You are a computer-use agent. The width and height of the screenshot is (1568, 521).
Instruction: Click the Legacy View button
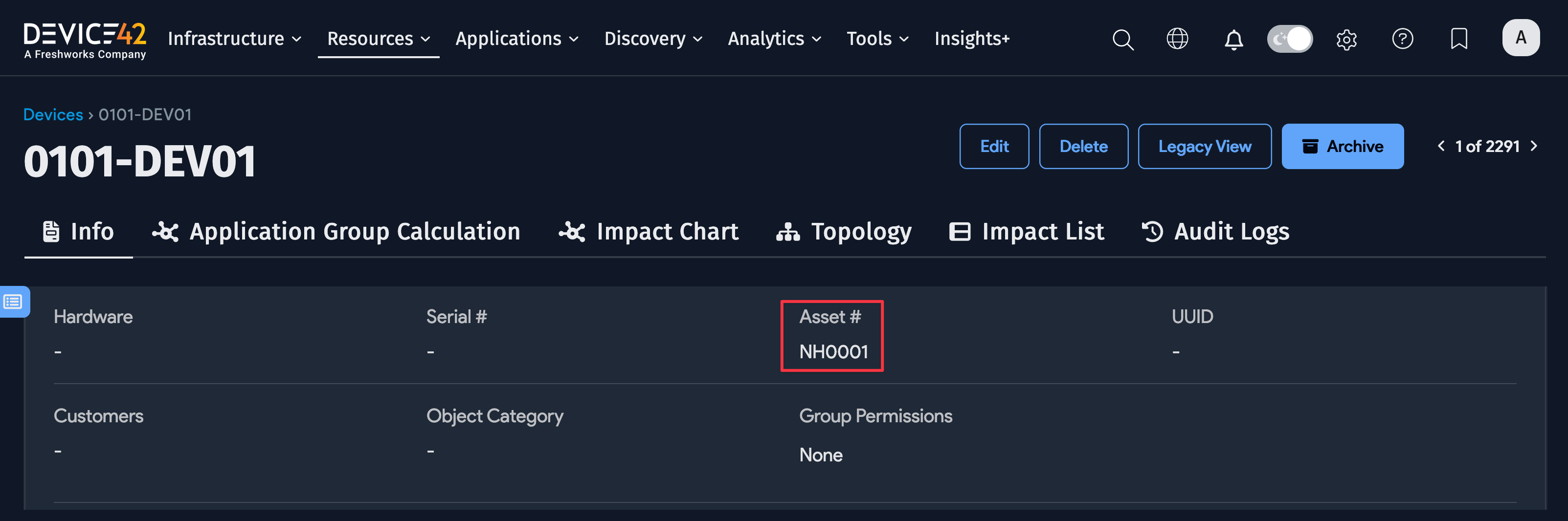pyautogui.click(x=1205, y=146)
